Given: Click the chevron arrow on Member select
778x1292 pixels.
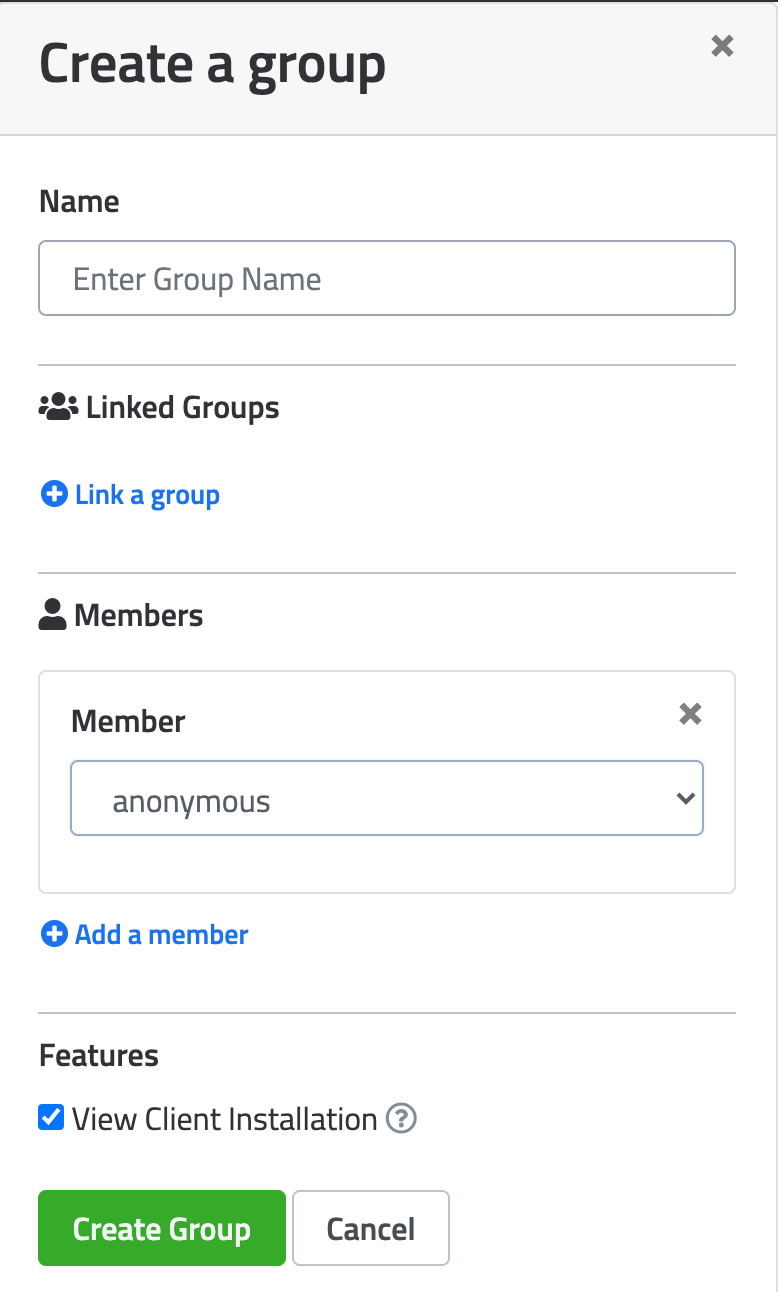Looking at the screenshot, I should click(x=685, y=798).
